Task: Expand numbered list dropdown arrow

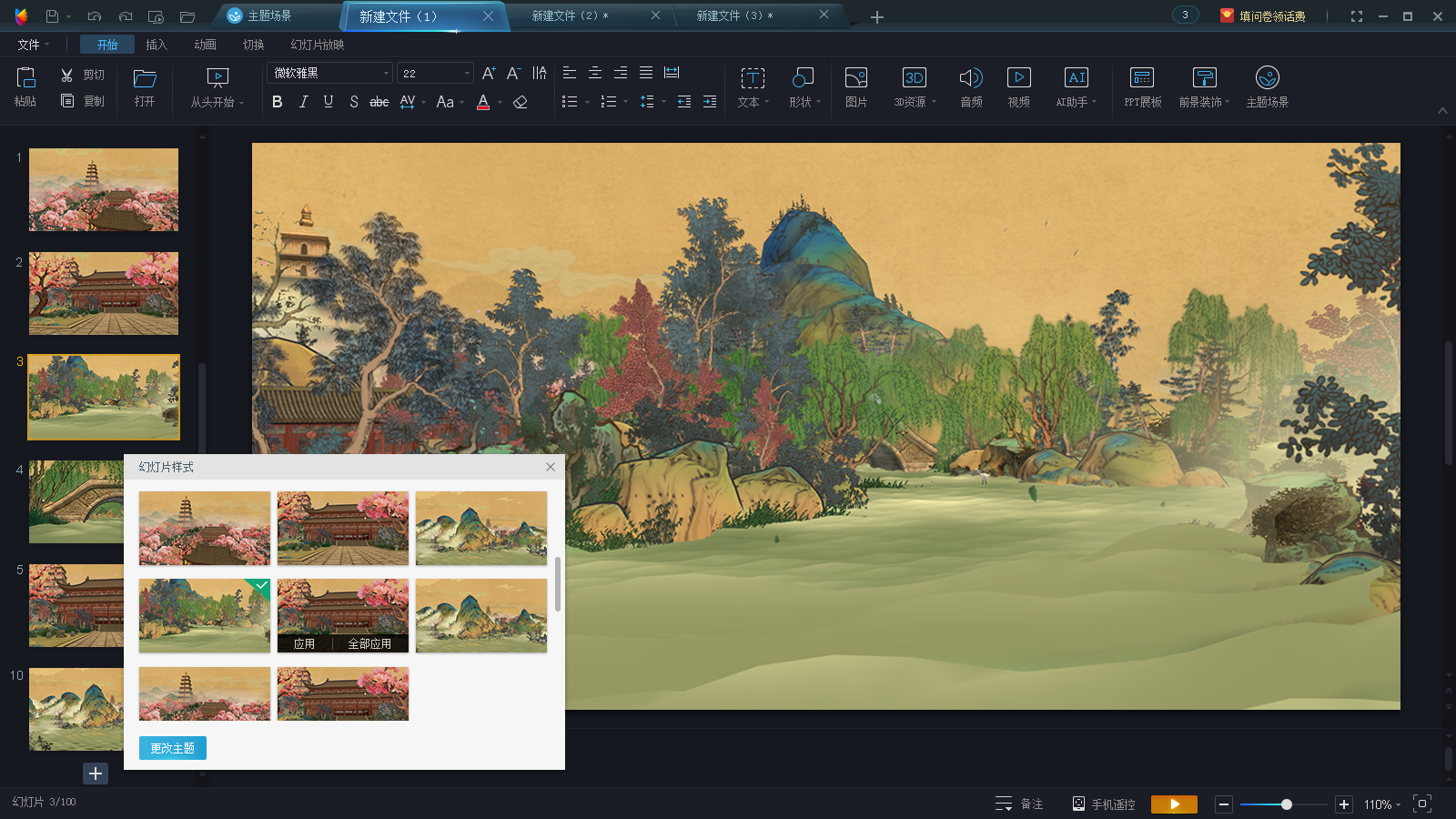Action: (625, 103)
